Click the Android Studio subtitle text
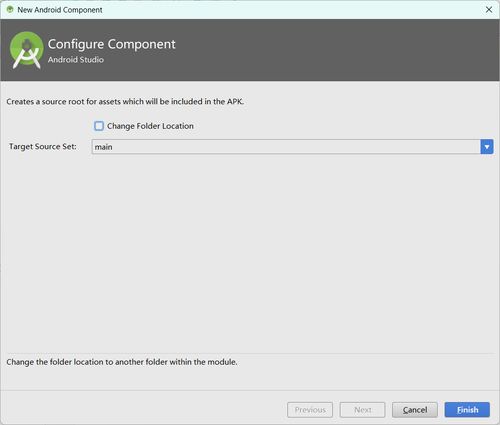This screenshot has width=500, height=425. click(x=76, y=60)
